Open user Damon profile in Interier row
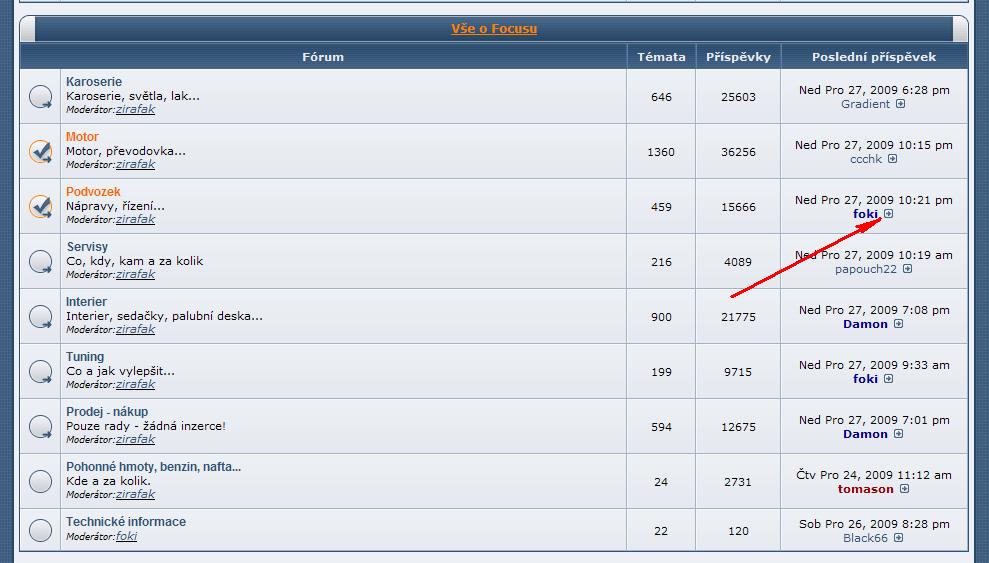 865,324
